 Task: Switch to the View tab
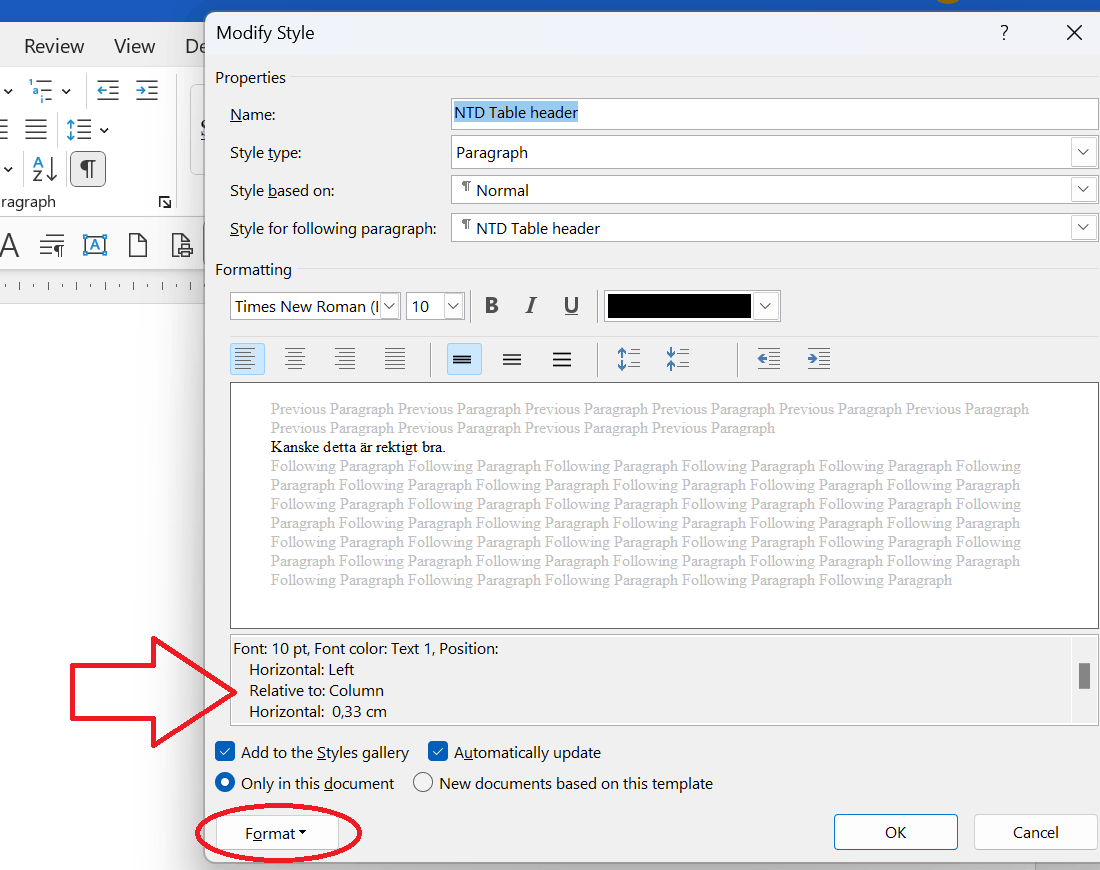tap(134, 46)
